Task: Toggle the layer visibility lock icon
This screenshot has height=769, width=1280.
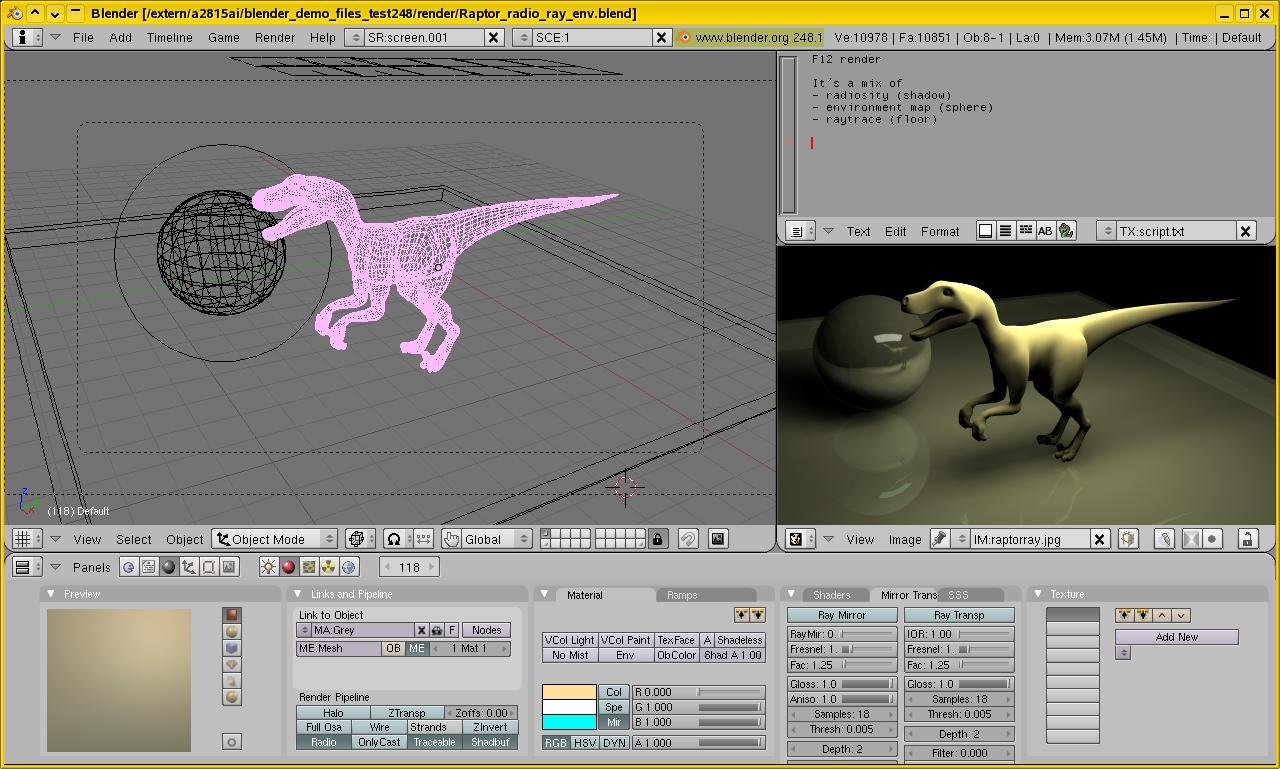Action: coord(657,538)
